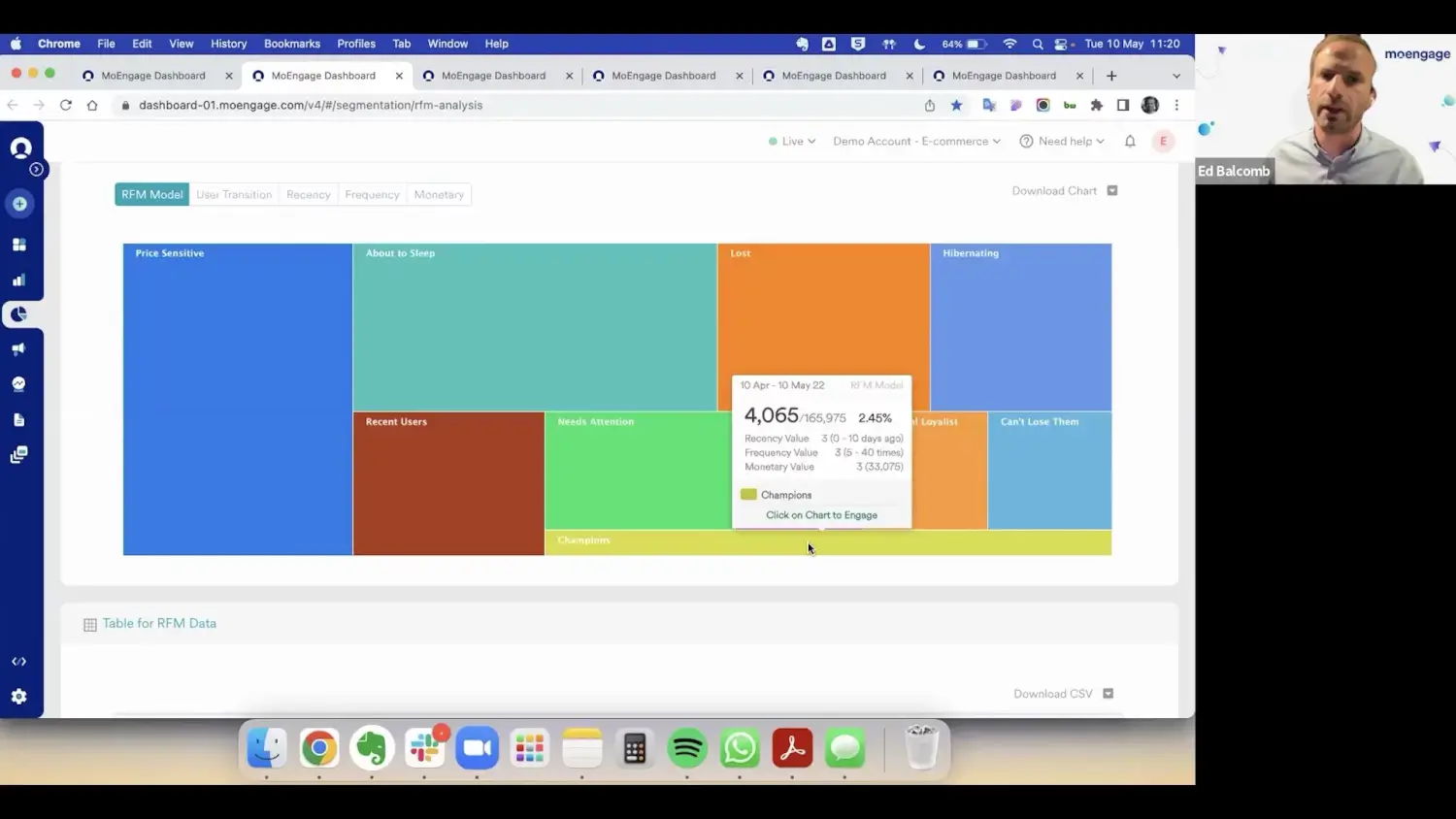Screen dimensions: 1456x819
Task: Open Slack from the dock
Action: [x=425, y=748]
